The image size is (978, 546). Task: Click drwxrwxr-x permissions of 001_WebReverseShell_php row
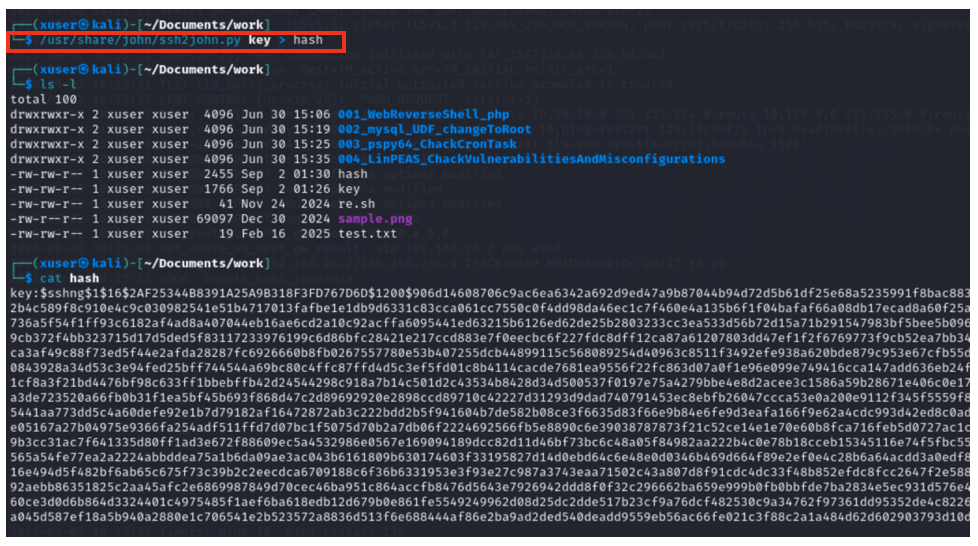pos(47,115)
